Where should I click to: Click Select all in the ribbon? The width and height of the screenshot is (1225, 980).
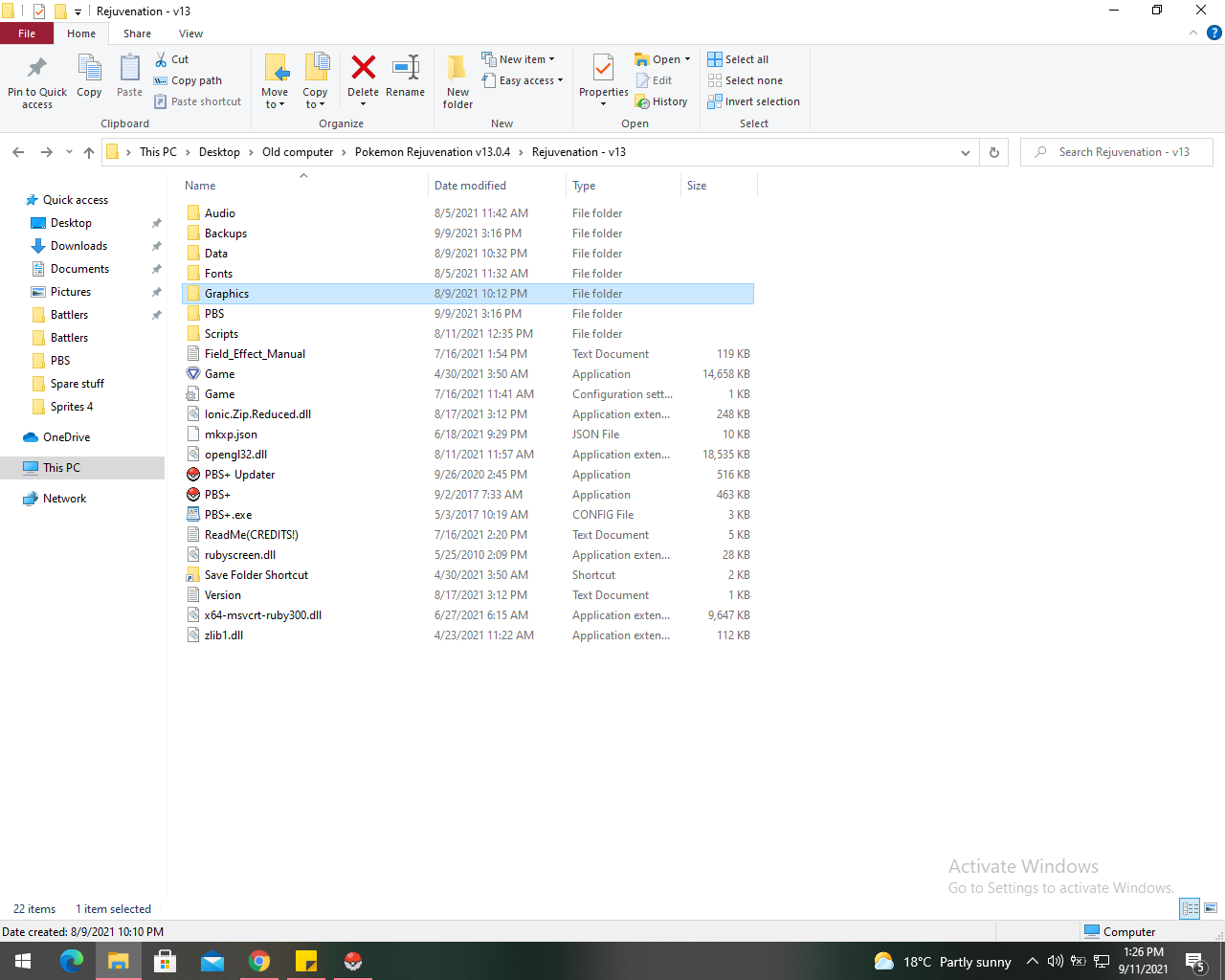pos(738,59)
